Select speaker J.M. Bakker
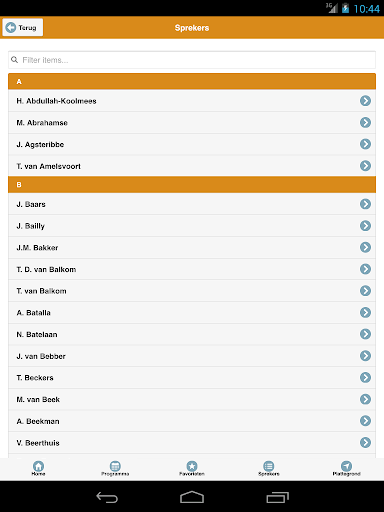This screenshot has height=512, width=384. tap(192, 248)
